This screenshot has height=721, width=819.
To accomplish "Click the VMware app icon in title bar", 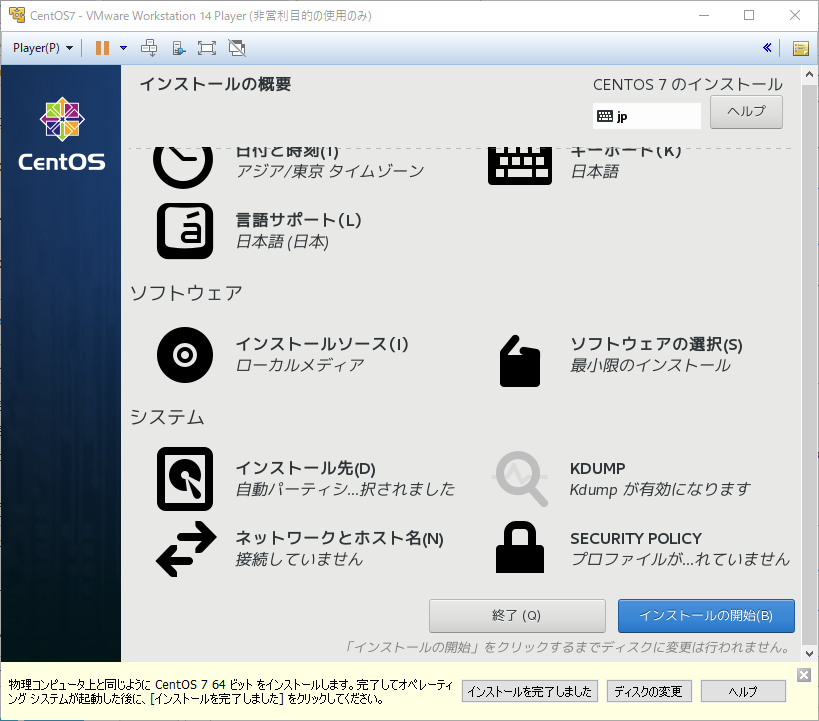I will [x=17, y=15].
